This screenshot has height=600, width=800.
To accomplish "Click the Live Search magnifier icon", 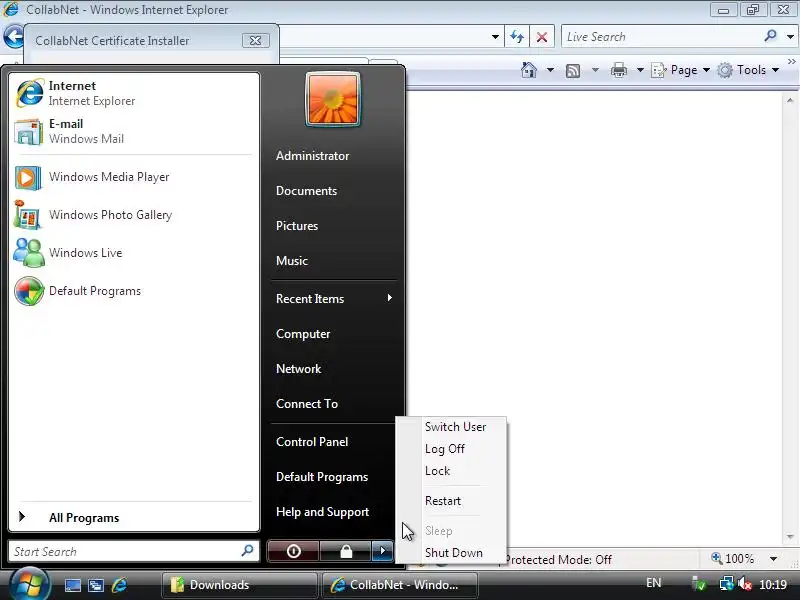I will coord(770,36).
